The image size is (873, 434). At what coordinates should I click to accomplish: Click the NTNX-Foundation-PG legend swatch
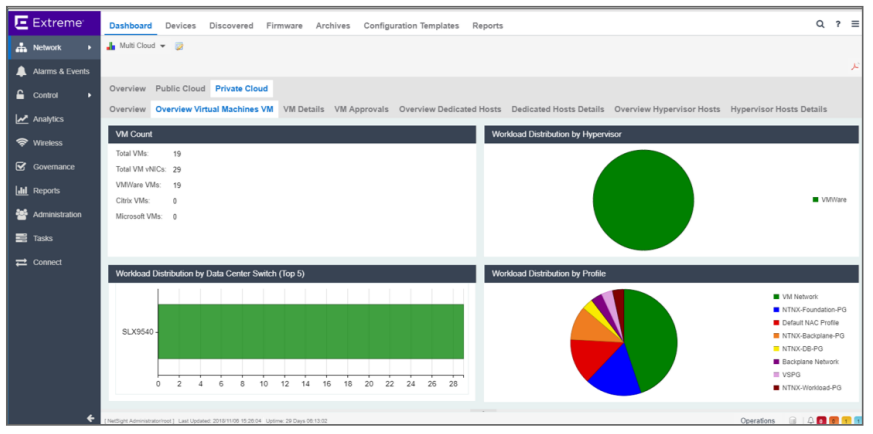coord(776,309)
